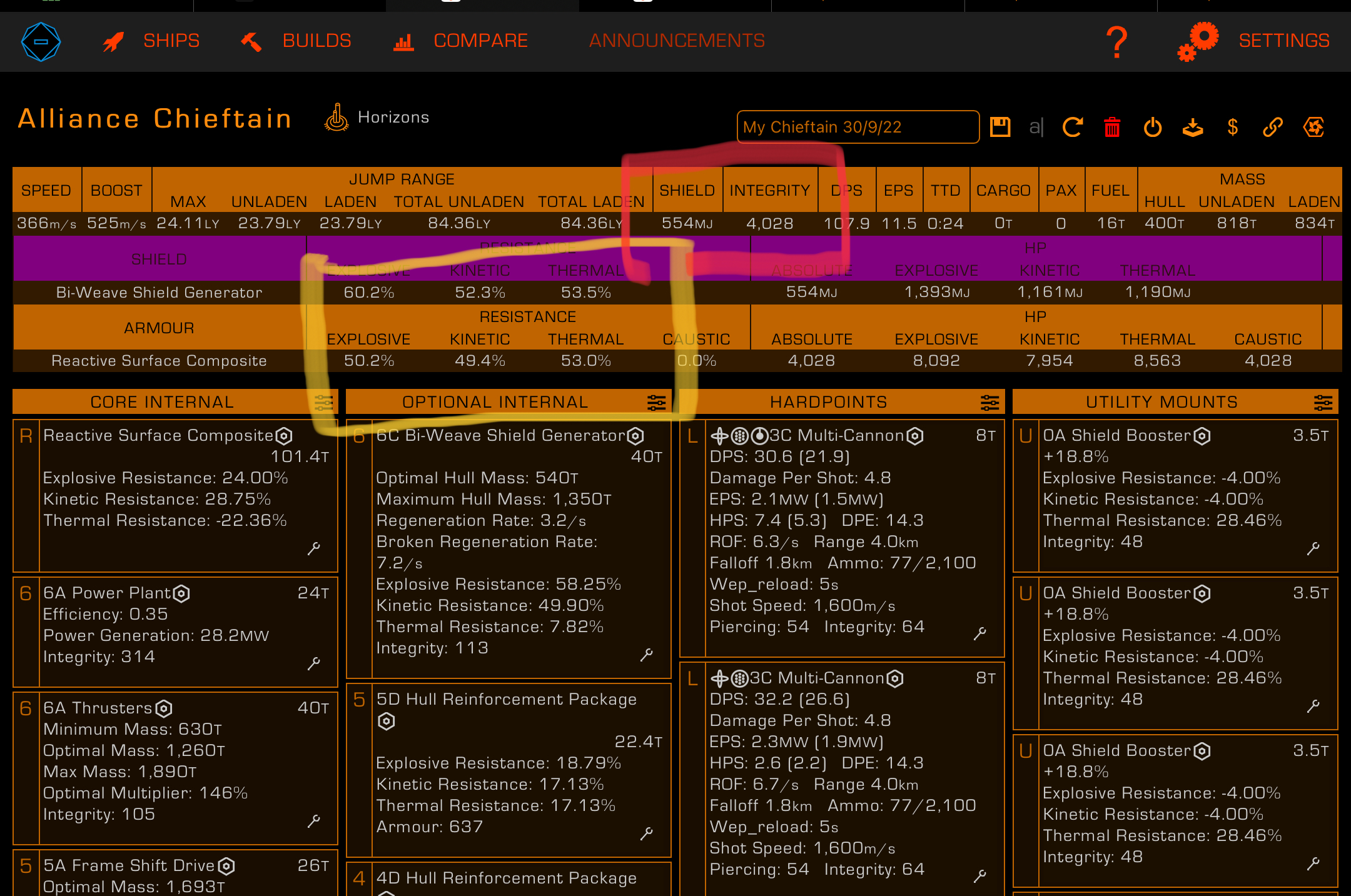The height and width of the screenshot is (896, 1351).
Task: Click the FUEL column header
Action: pos(1110,190)
